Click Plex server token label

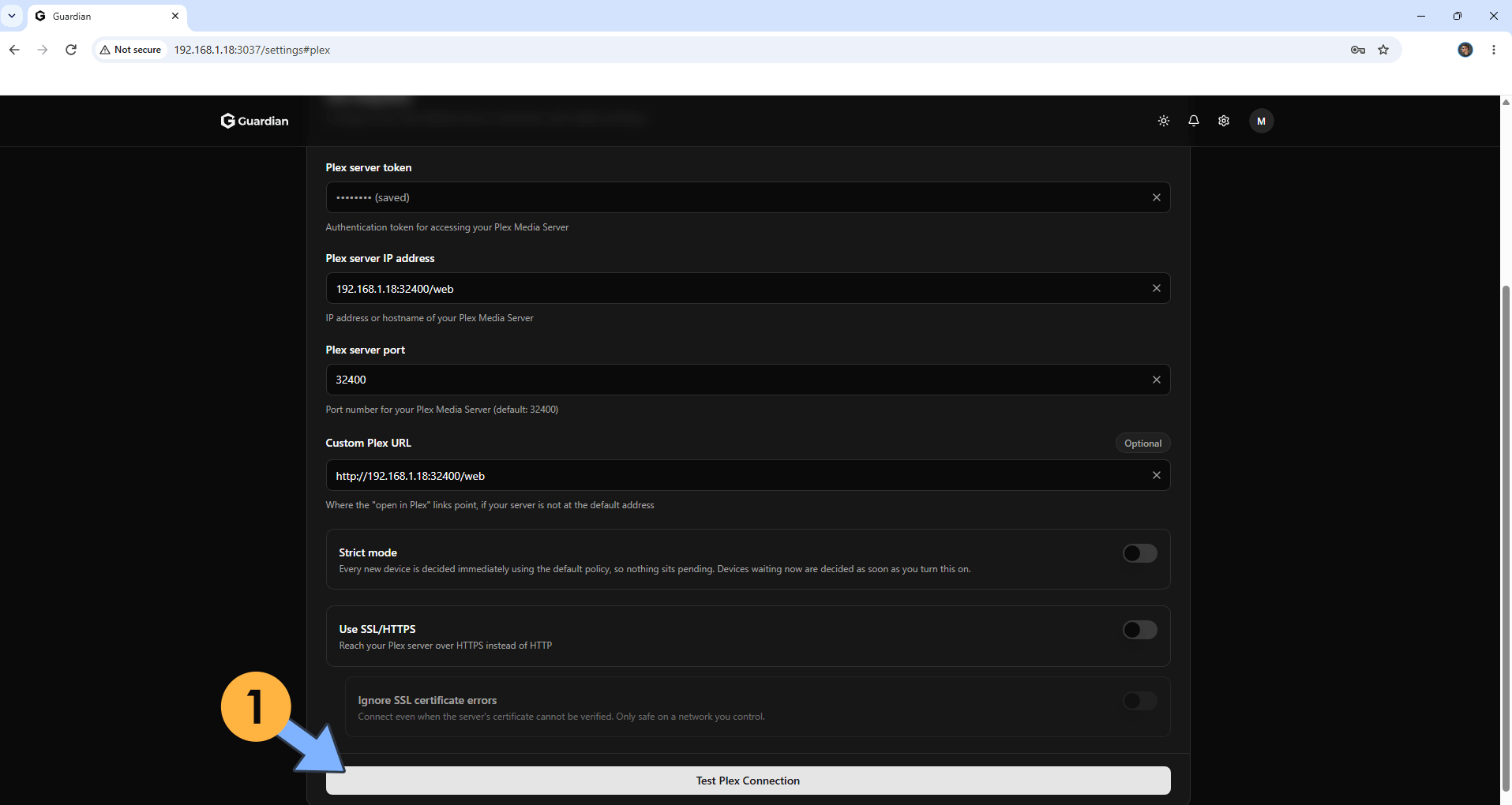pos(369,167)
